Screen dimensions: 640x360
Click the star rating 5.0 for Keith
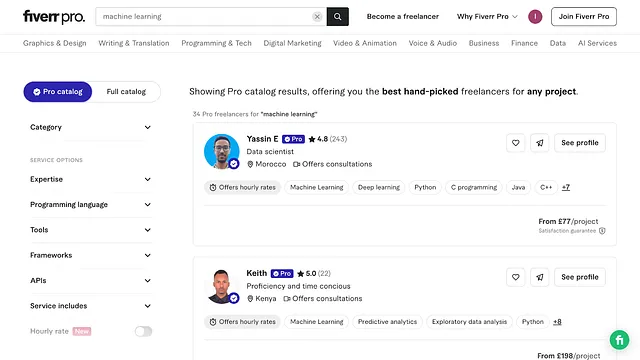coord(307,273)
